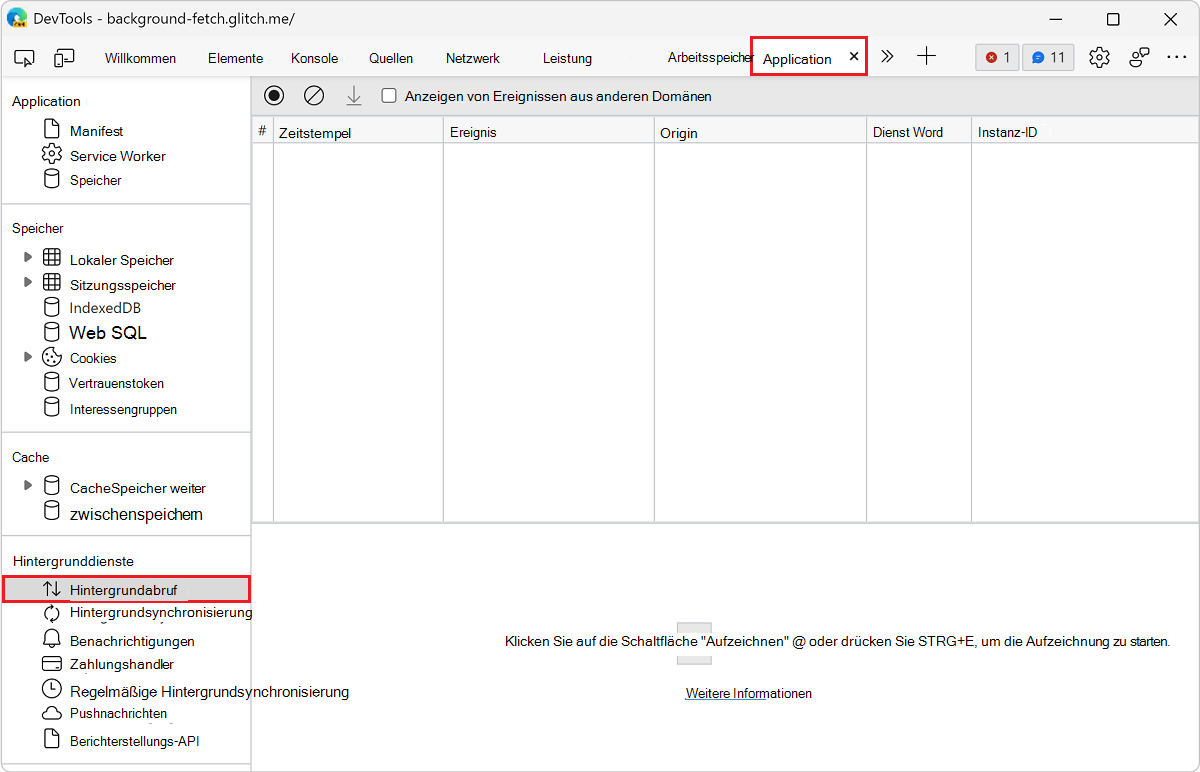1200x772 pixels.
Task: Click the Vertrauenstoken database icon
Action: (x=51, y=382)
